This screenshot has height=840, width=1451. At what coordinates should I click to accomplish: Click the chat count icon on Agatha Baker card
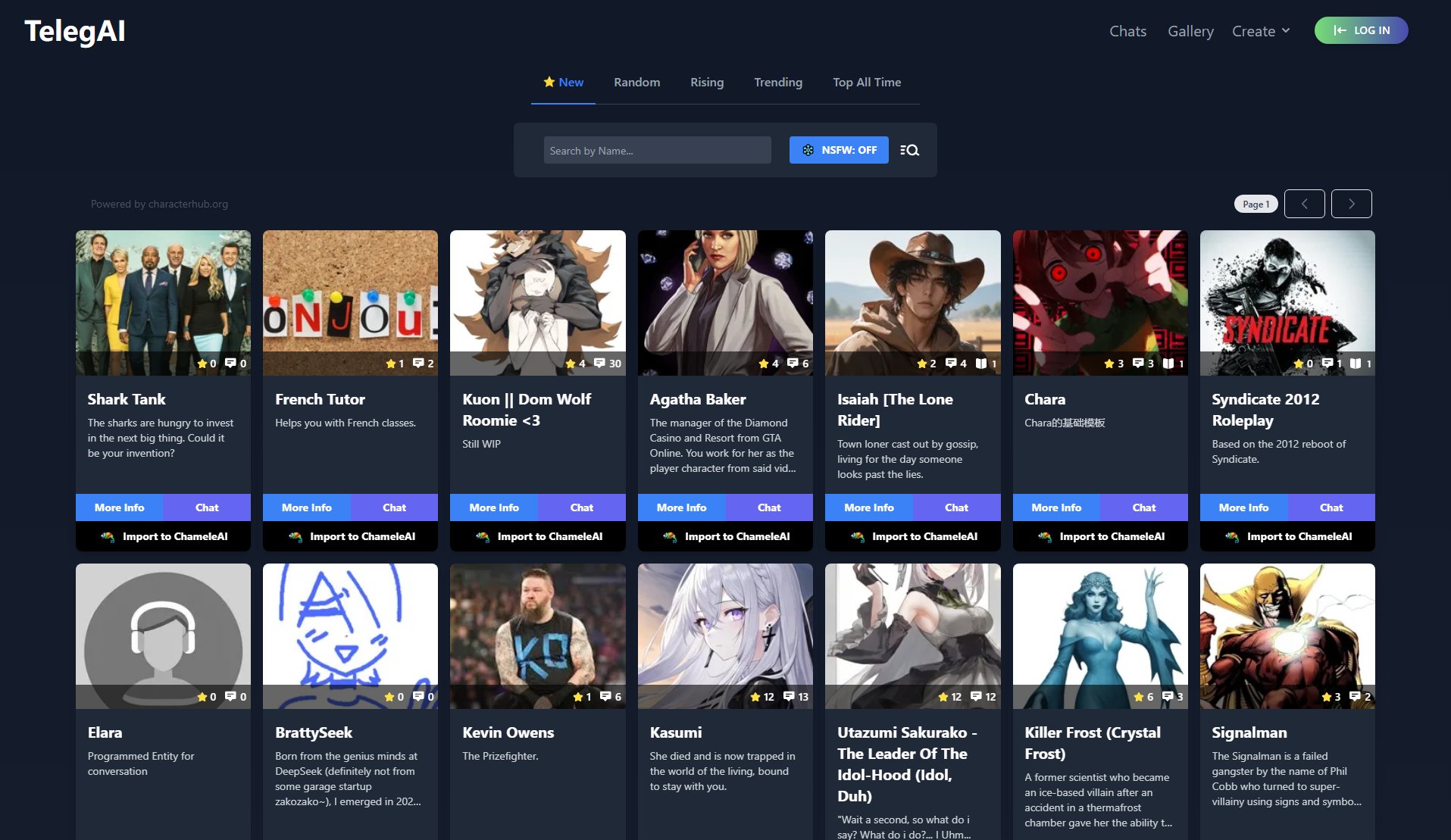tap(793, 364)
